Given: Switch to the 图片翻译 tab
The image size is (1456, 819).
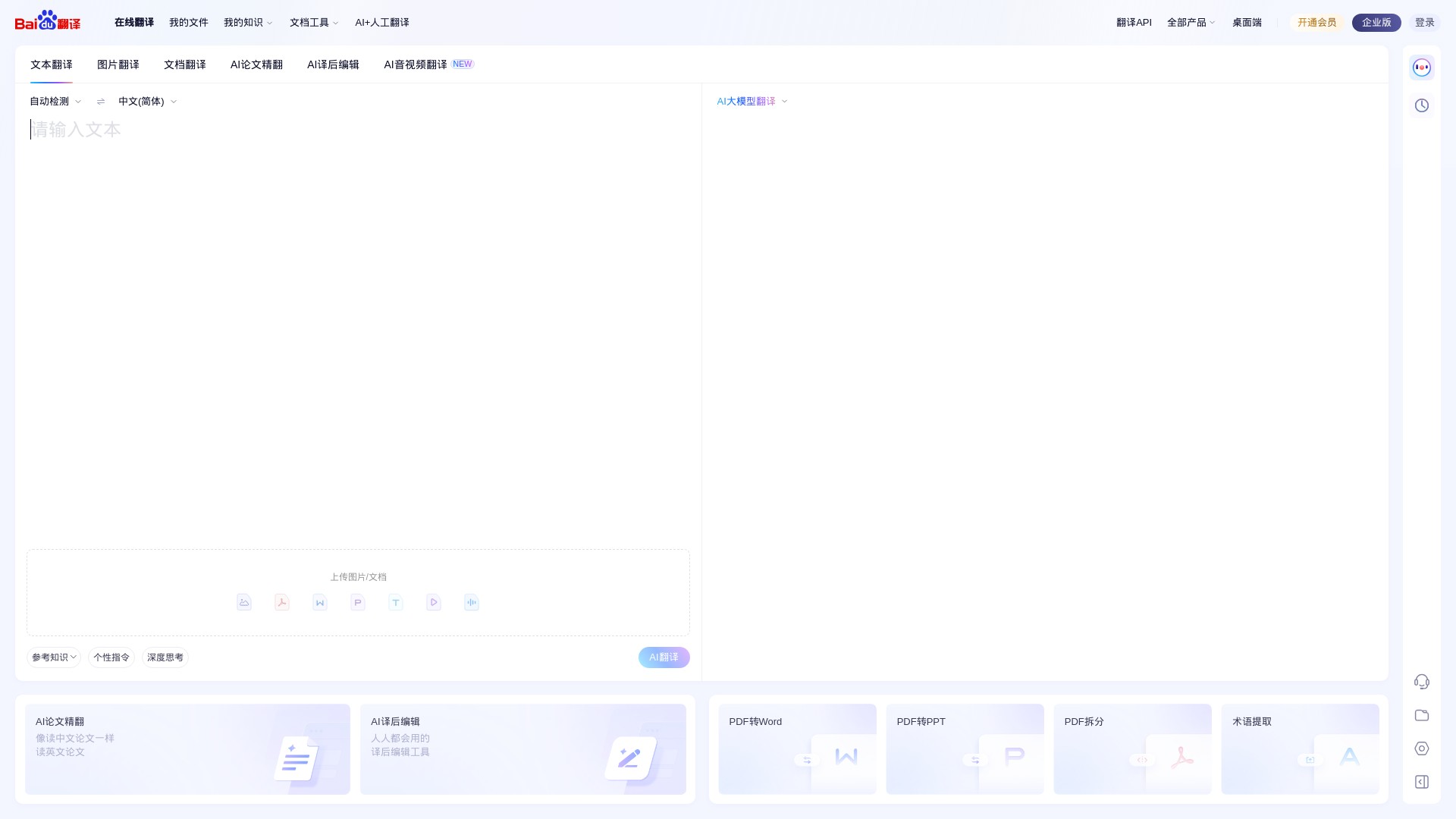Looking at the screenshot, I should tap(118, 64).
